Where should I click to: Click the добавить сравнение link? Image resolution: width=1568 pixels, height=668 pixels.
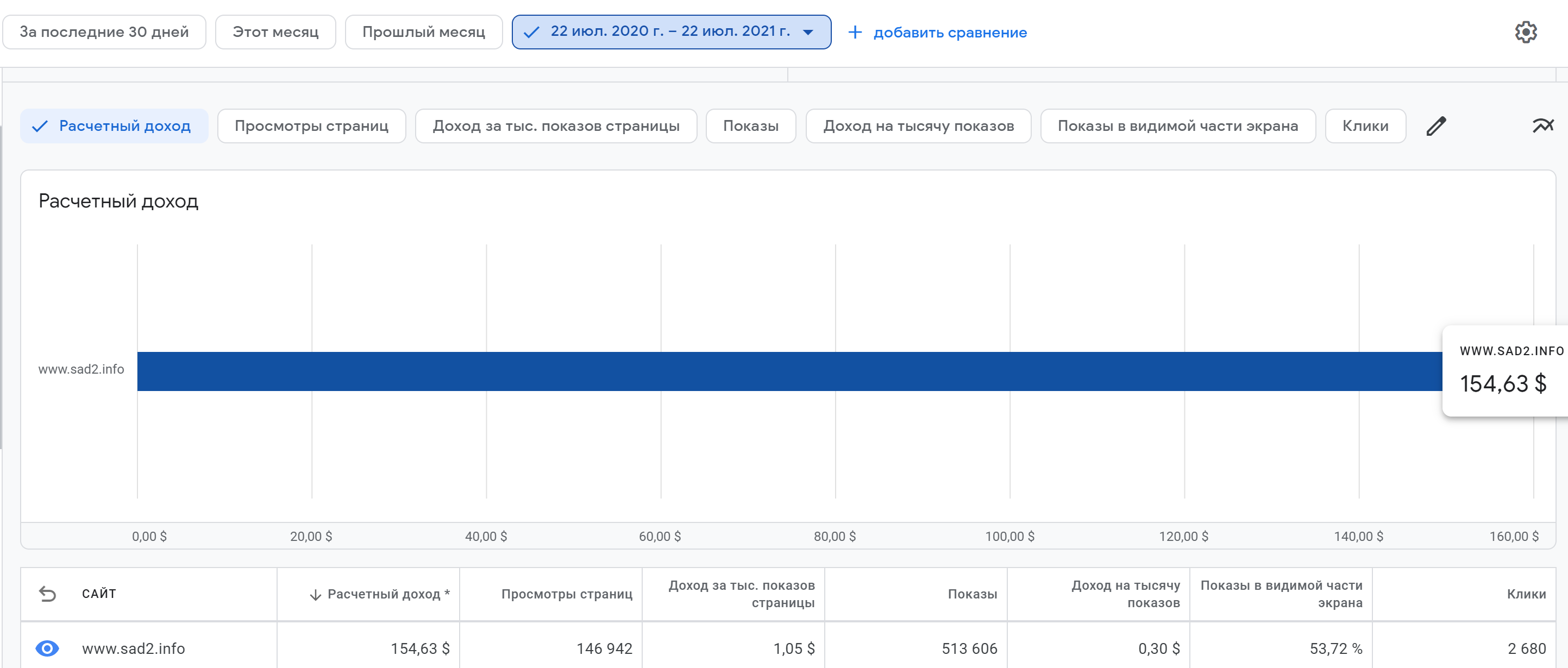[950, 33]
